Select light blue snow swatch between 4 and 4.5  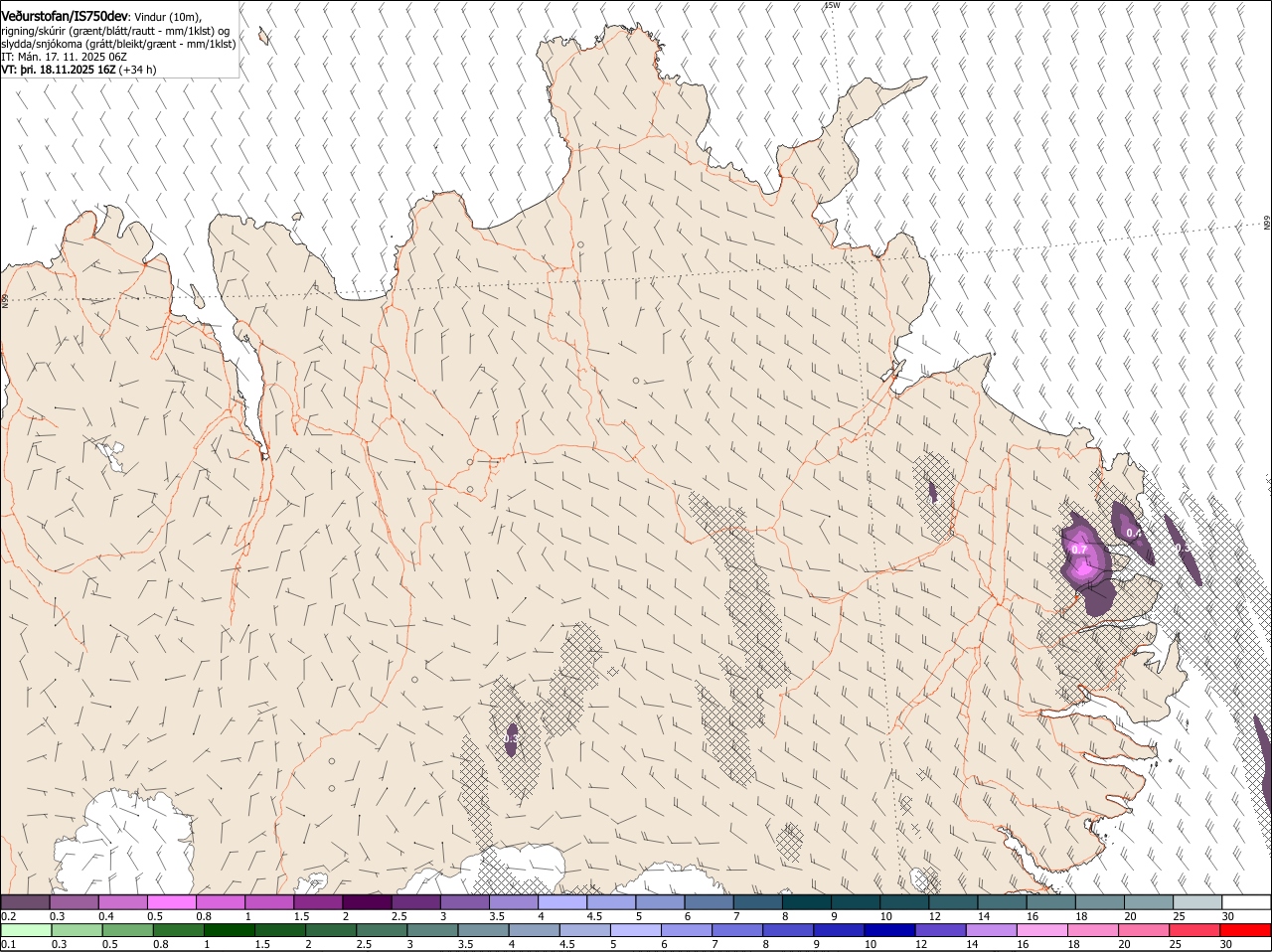click(562, 902)
